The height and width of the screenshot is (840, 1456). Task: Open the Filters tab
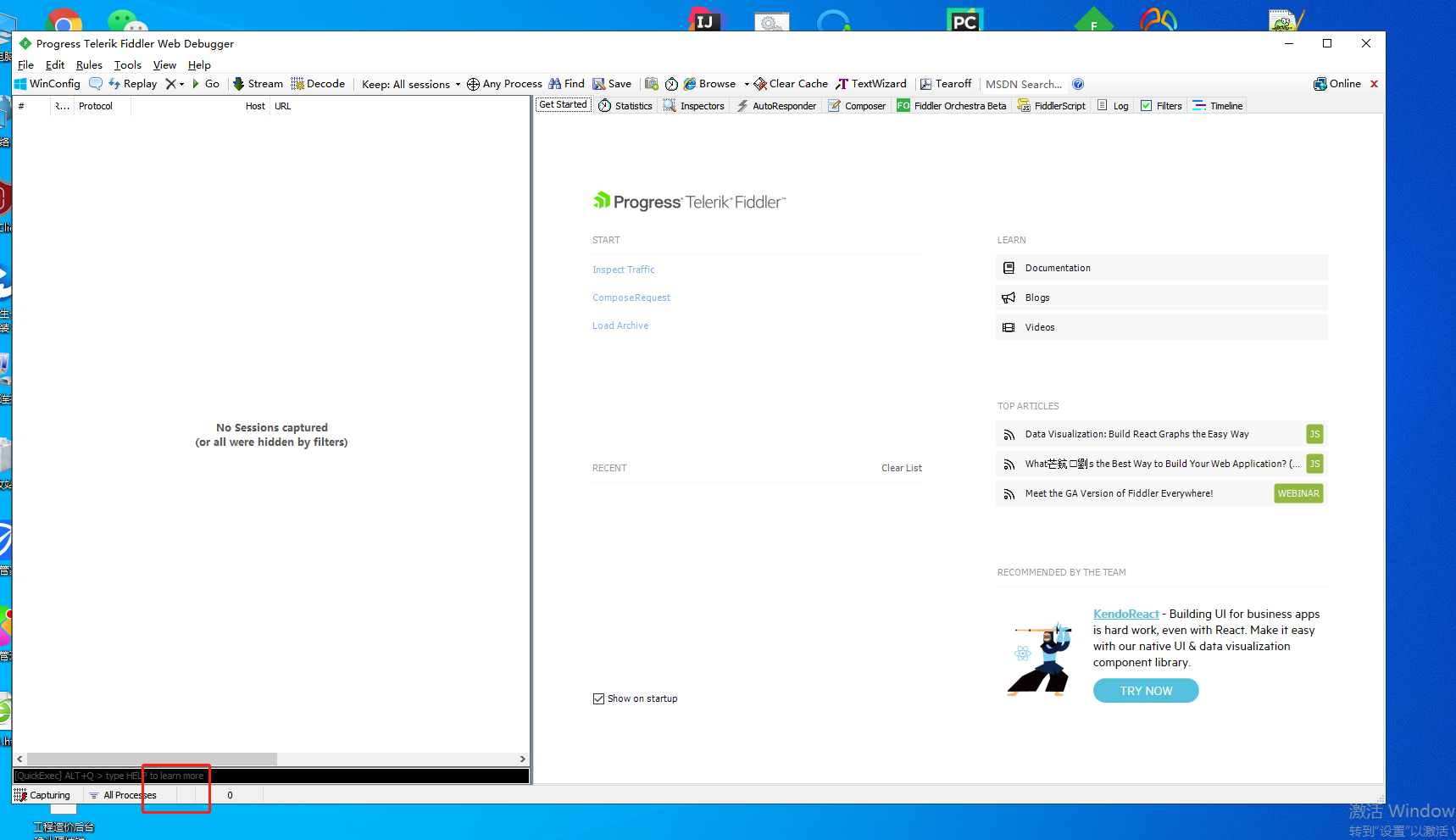click(x=1161, y=106)
